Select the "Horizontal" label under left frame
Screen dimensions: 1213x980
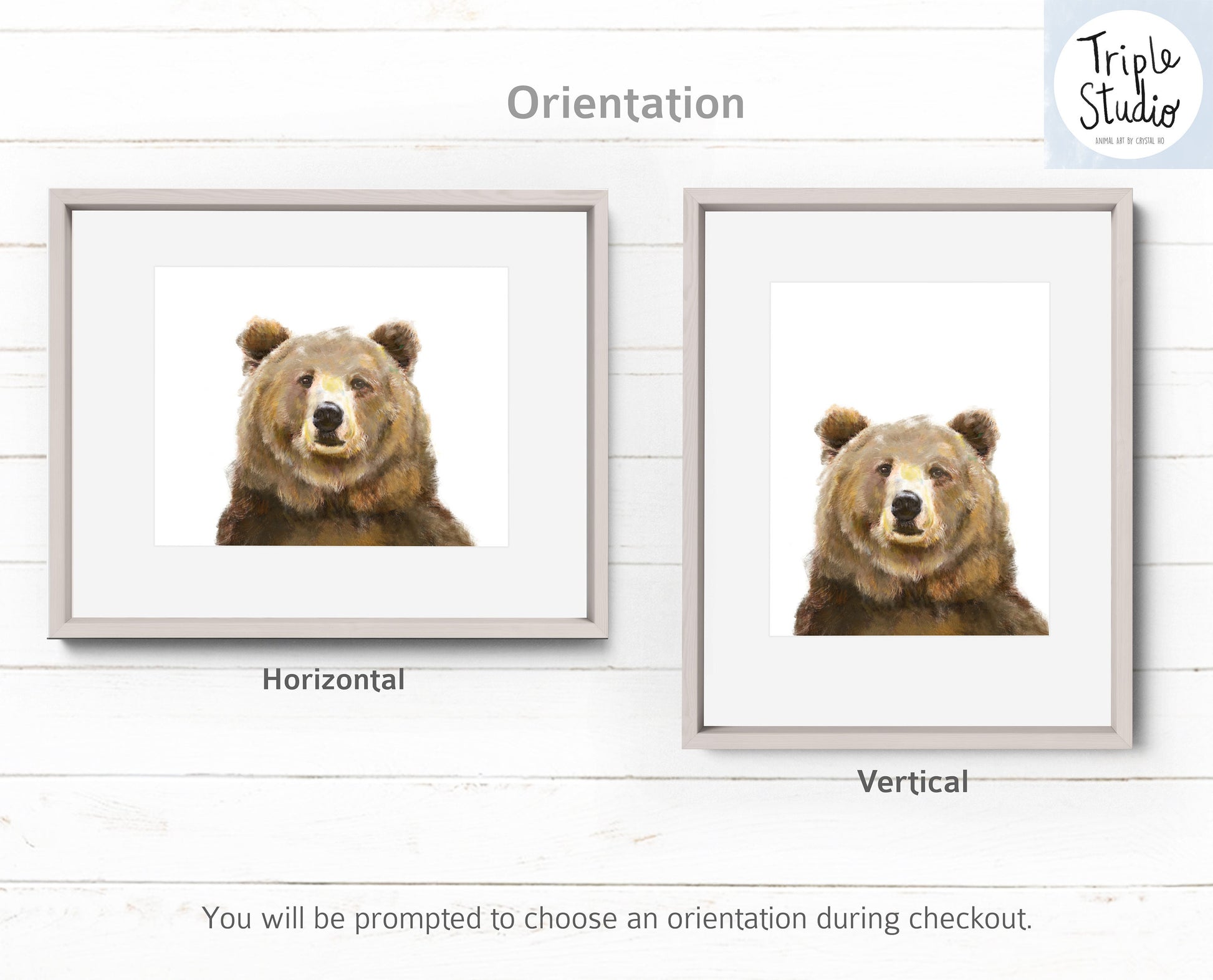coord(333,680)
